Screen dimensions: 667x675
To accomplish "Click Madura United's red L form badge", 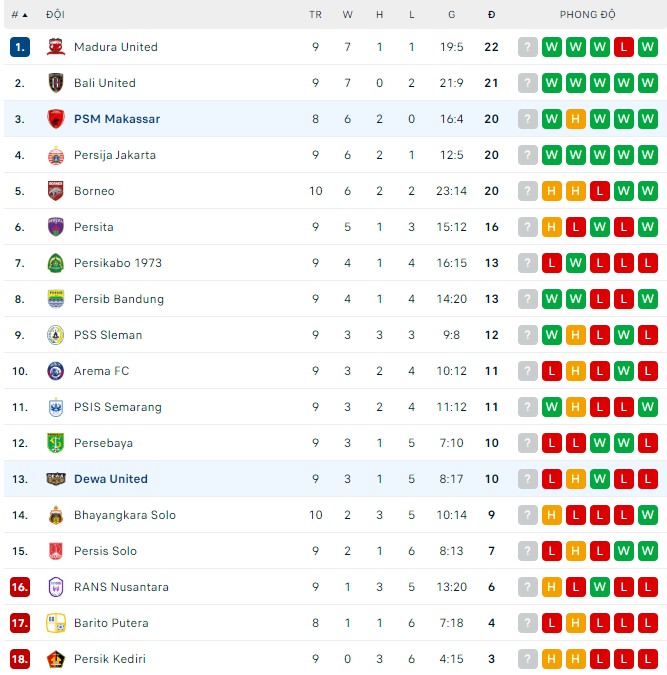I will tap(624, 47).
